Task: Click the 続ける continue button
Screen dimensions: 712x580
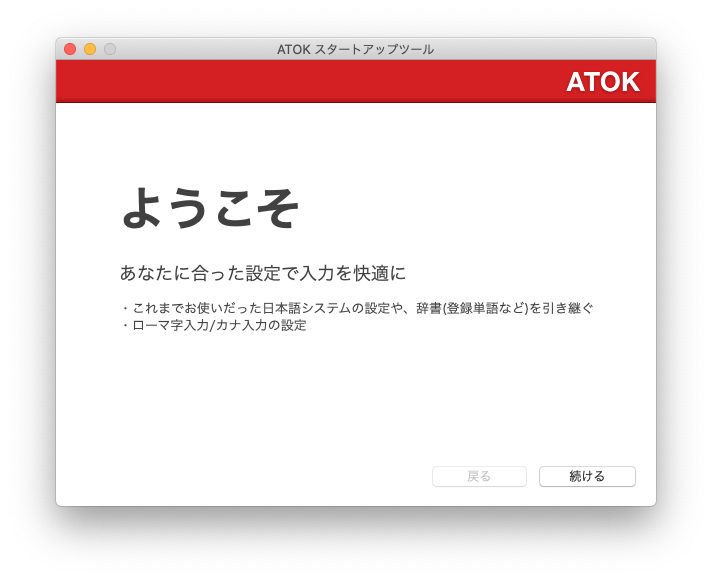Action: [587, 476]
